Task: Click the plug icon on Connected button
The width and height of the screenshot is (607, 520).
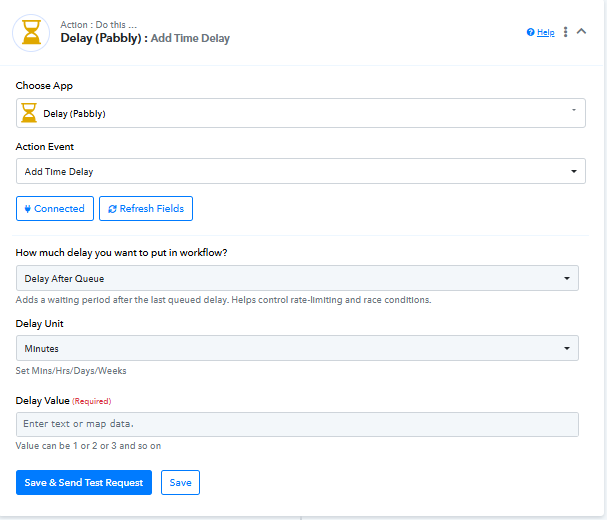Action: click(x=28, y=209)
